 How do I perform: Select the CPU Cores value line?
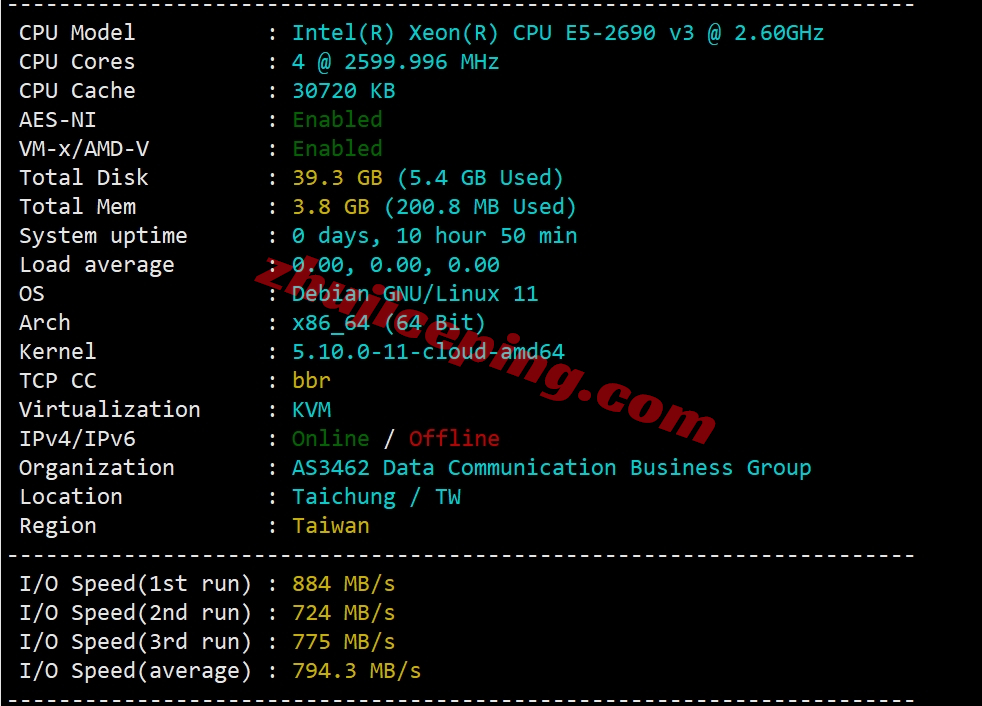tap(396, 61)
